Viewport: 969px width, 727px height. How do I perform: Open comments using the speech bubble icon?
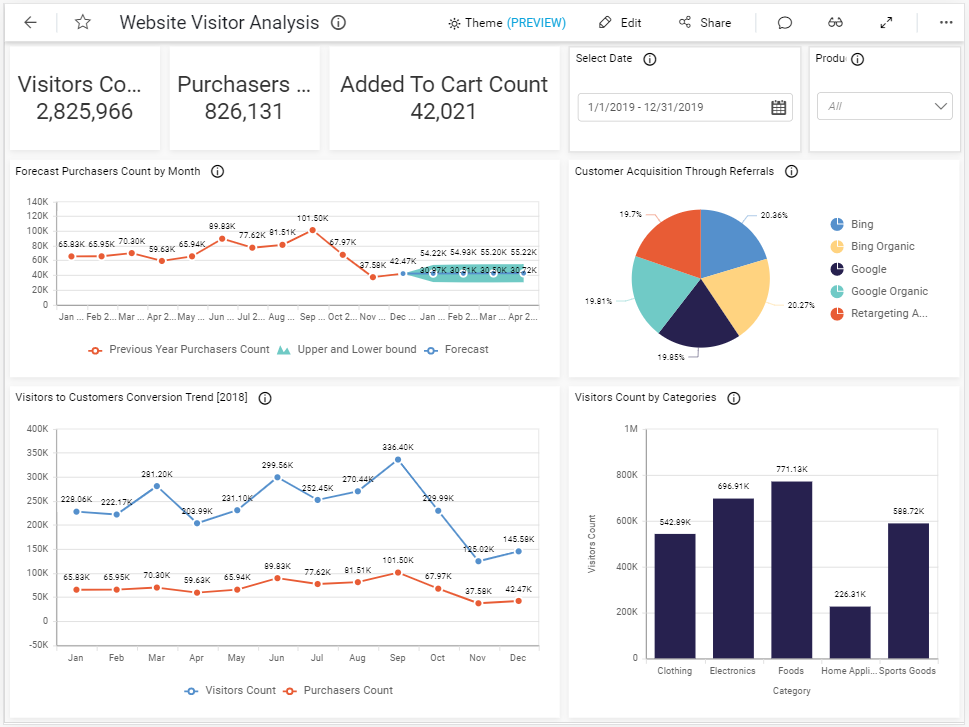click(784, 22)
